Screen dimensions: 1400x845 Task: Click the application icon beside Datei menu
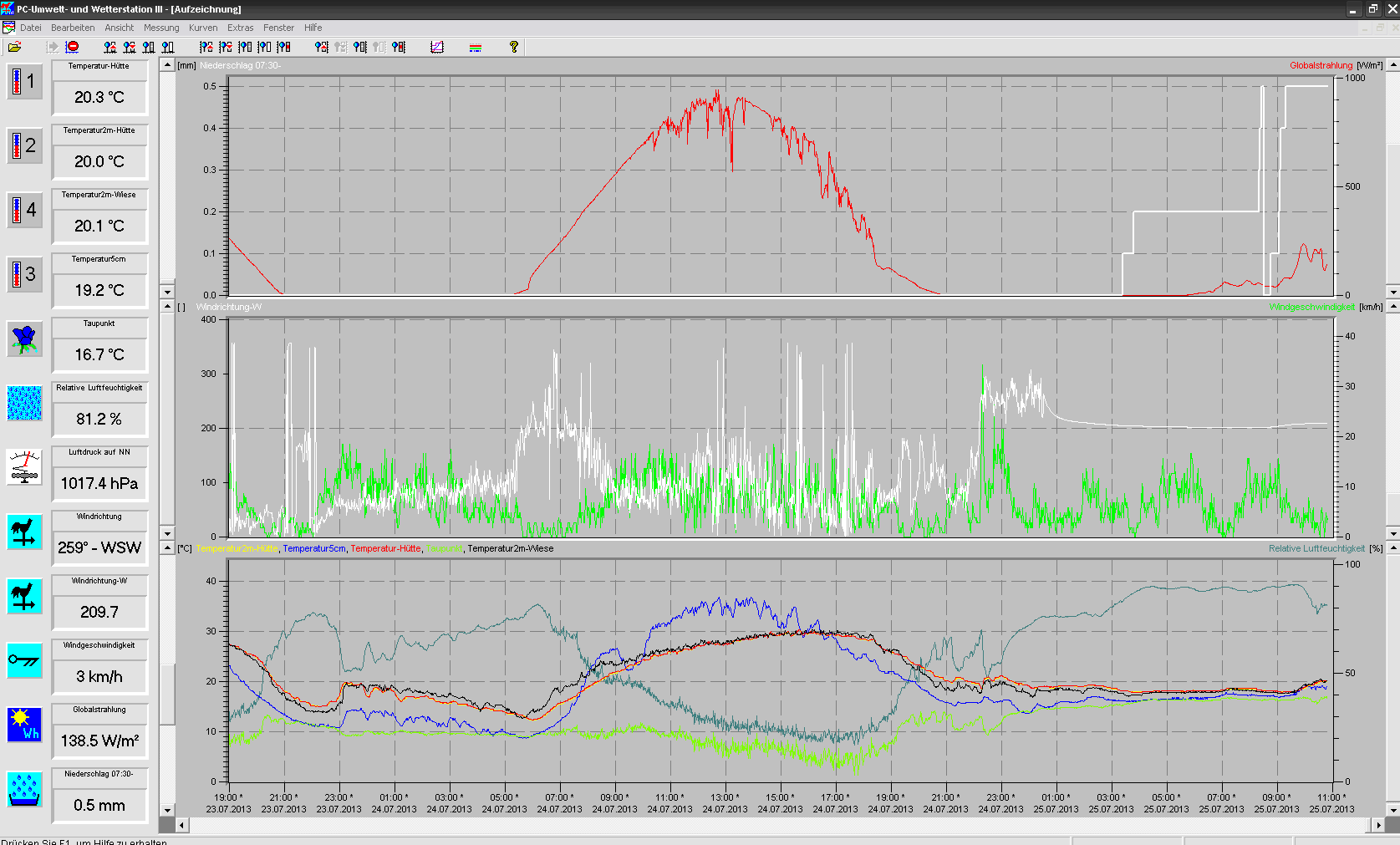pos(8,28)
